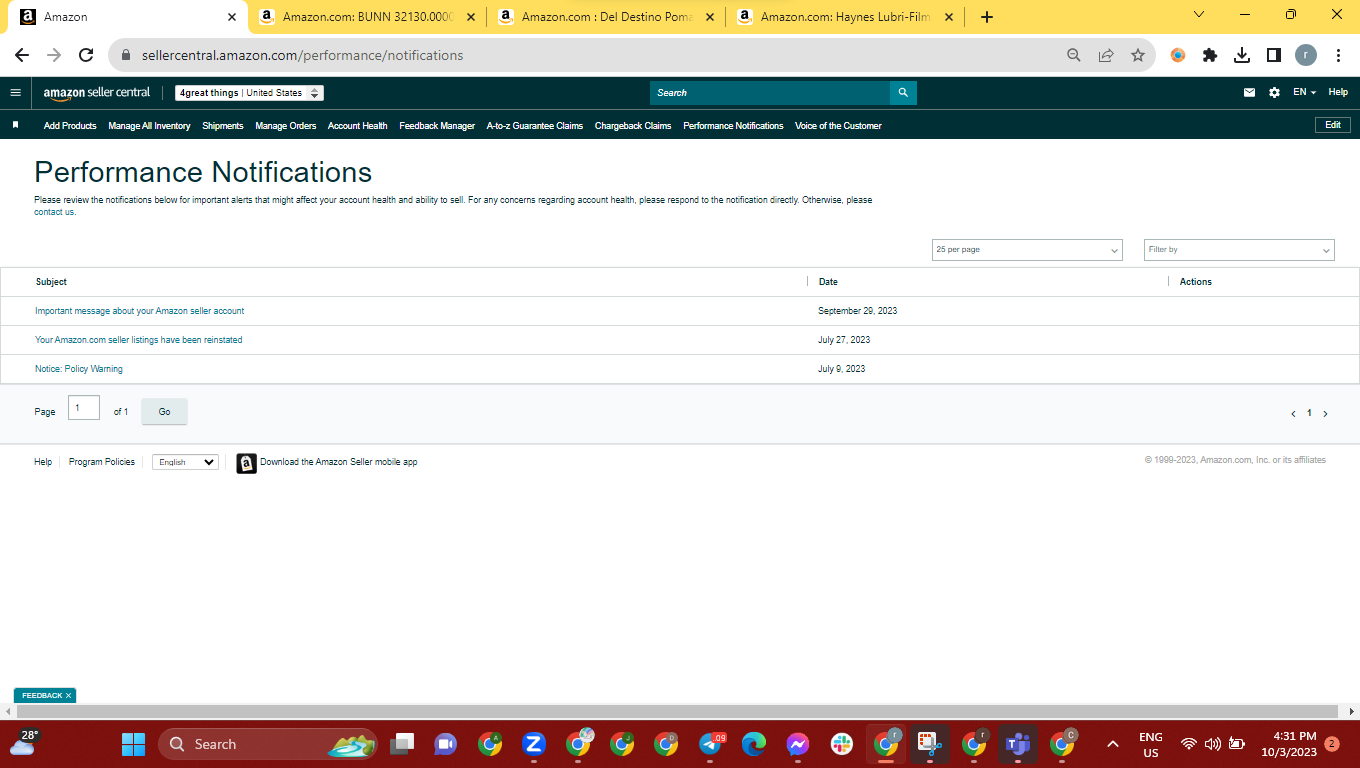Open the Chrome Extensions puzzle icon

(x=1210, y=56)
